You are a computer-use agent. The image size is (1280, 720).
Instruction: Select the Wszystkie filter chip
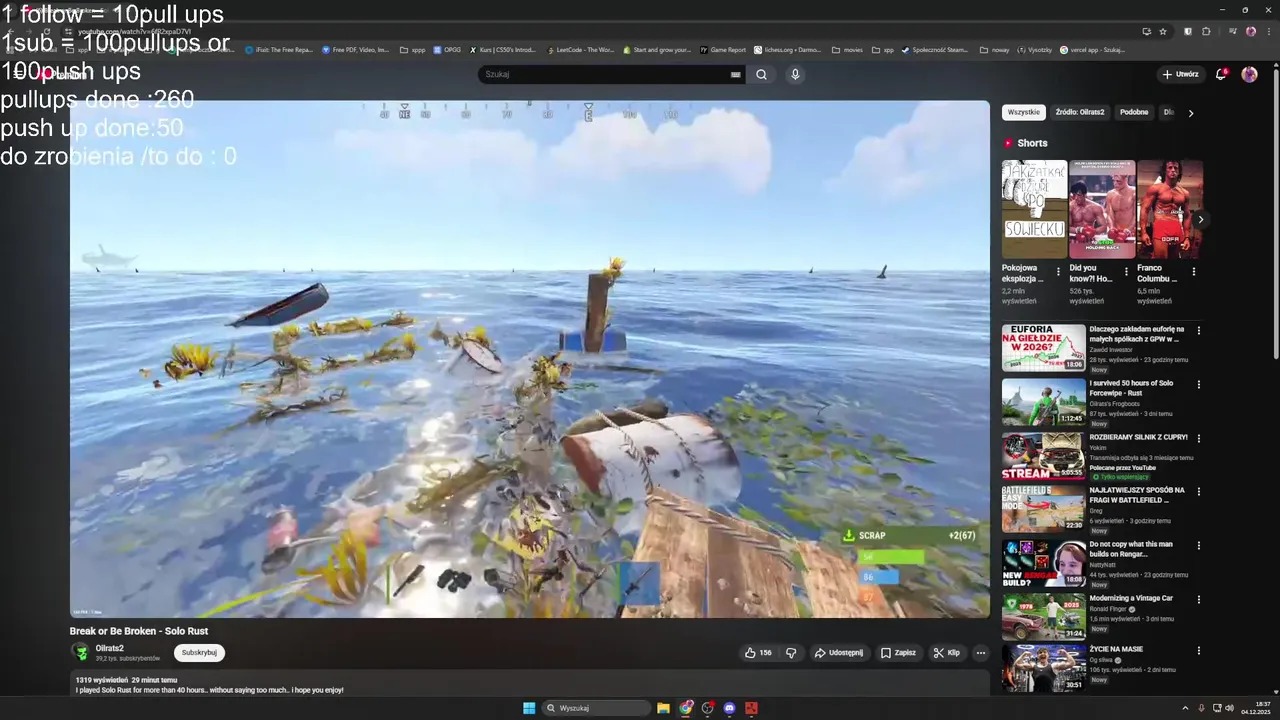point(1024,112)
